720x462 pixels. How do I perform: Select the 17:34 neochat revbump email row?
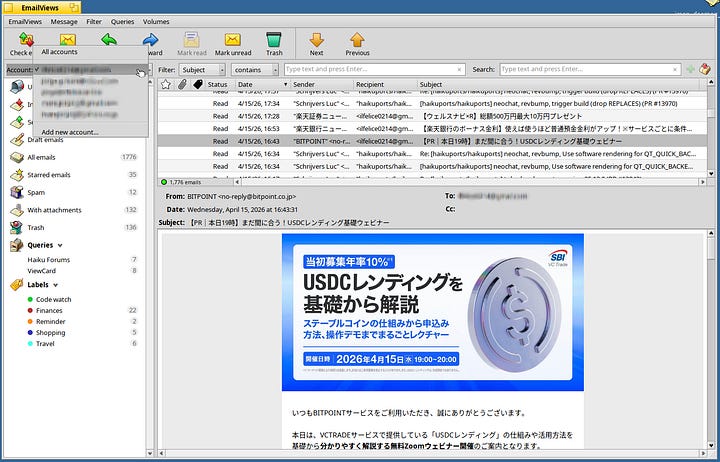(x=432, y=104)
